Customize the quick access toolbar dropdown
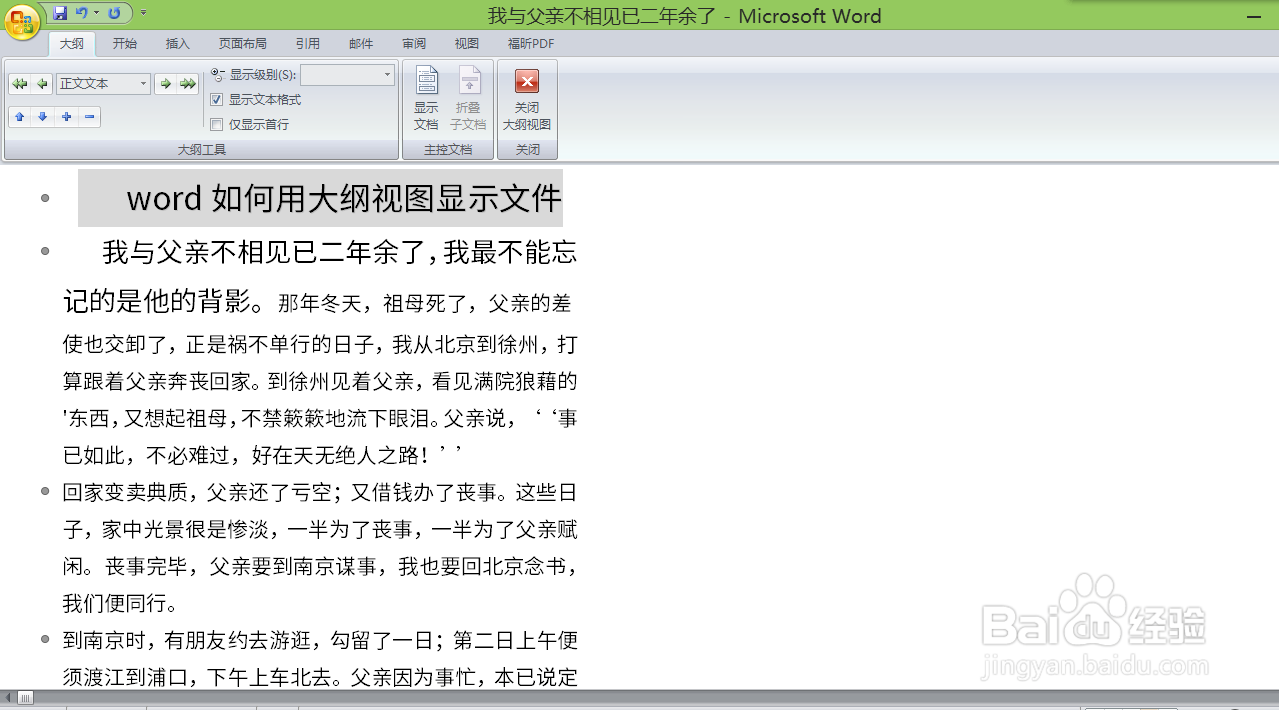The height and width of the screenshot is (710, 1279). click(x=143, y=13)
